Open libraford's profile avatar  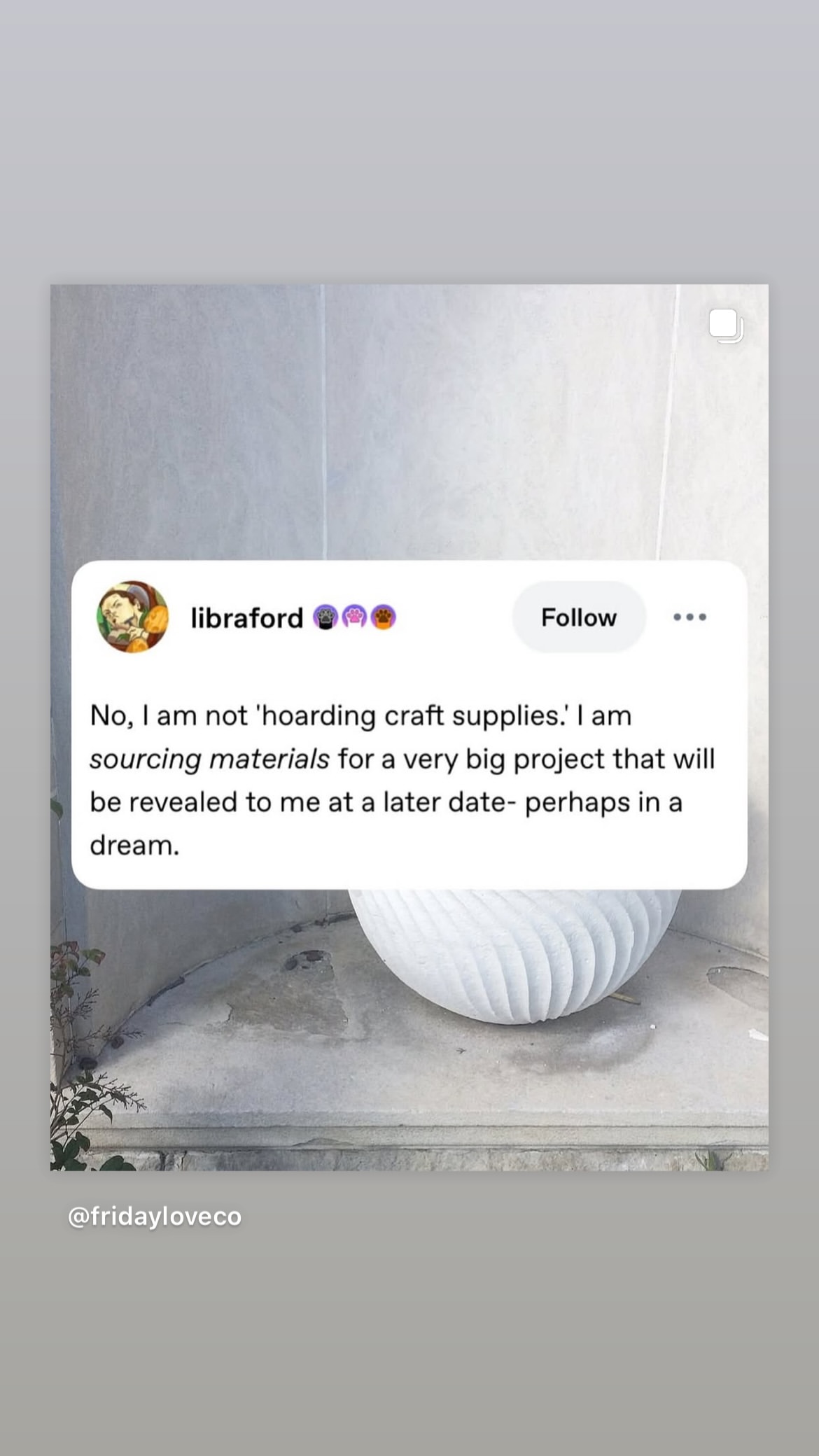pyautogui.click(x=132, y=617)
